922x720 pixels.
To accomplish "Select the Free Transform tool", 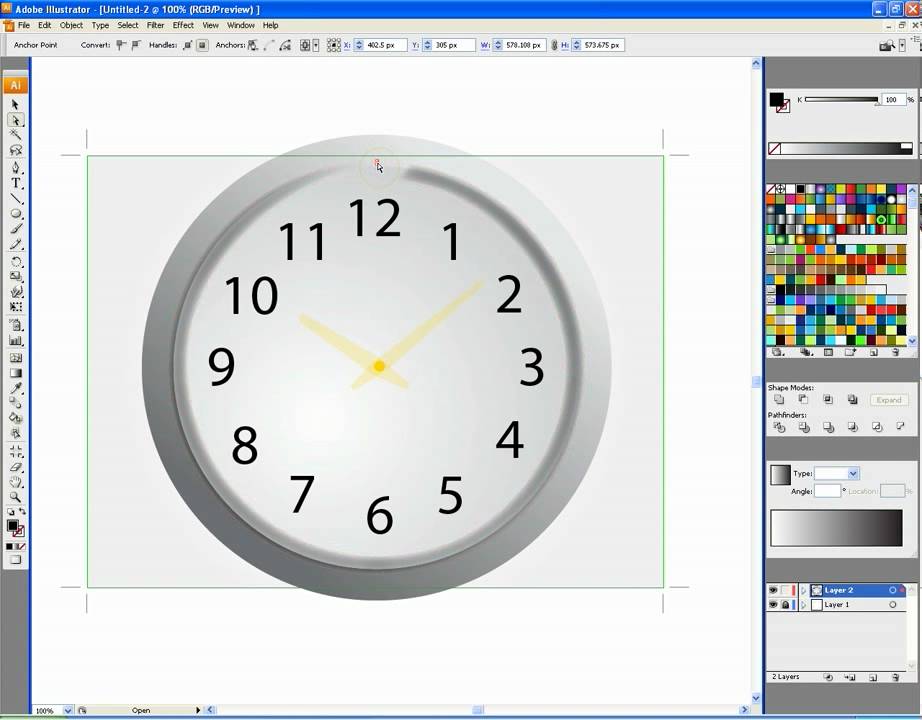I will tap(15, 307).
